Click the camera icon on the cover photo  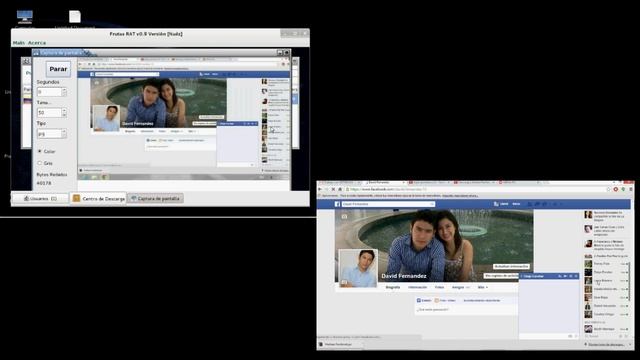pos(344,216)
